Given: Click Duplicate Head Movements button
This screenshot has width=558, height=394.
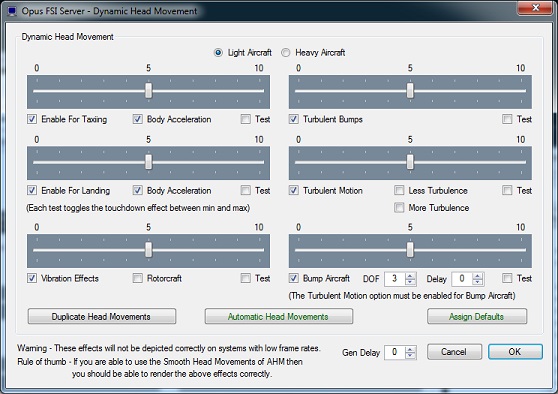Looking at the screenshot, I should (102, 316).
